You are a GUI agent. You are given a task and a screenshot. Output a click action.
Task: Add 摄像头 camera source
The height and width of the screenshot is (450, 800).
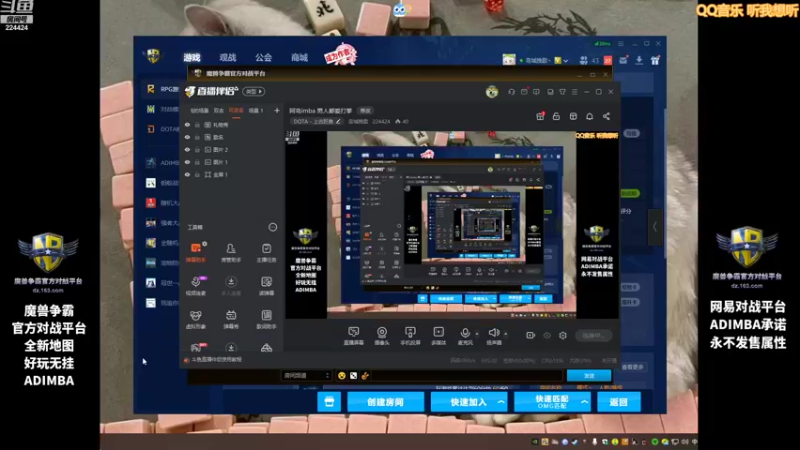click(382, 336)
